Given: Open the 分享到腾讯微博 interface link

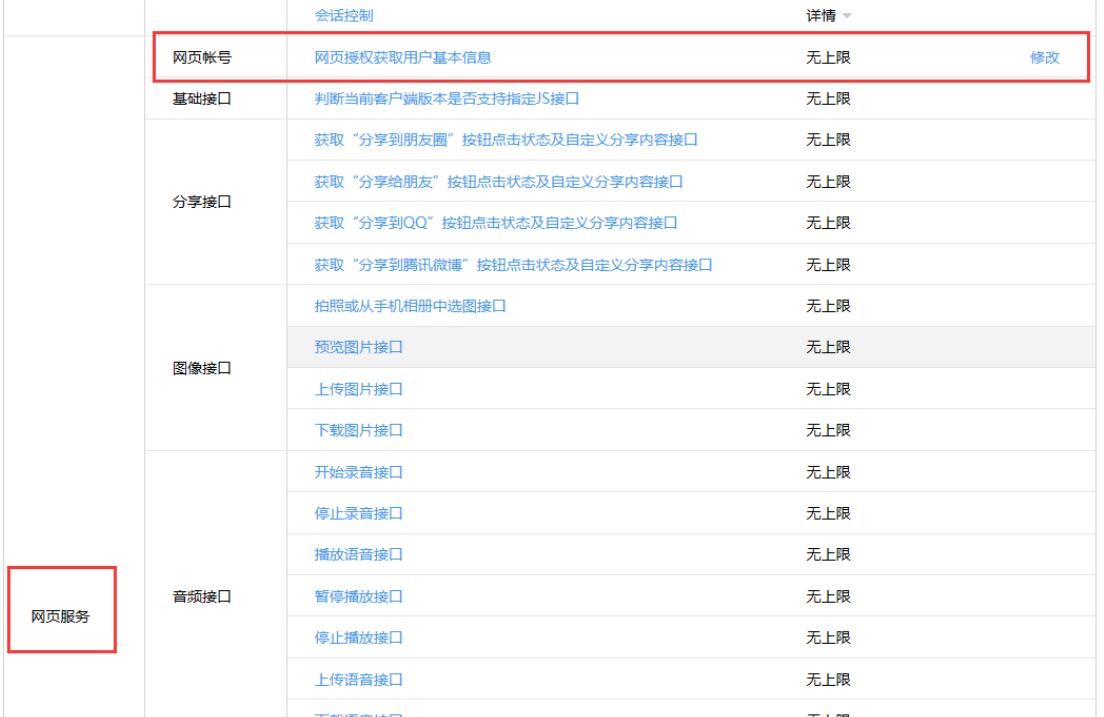Looking at the screenshot, I should pyautogui.click(x=513, y=265).
